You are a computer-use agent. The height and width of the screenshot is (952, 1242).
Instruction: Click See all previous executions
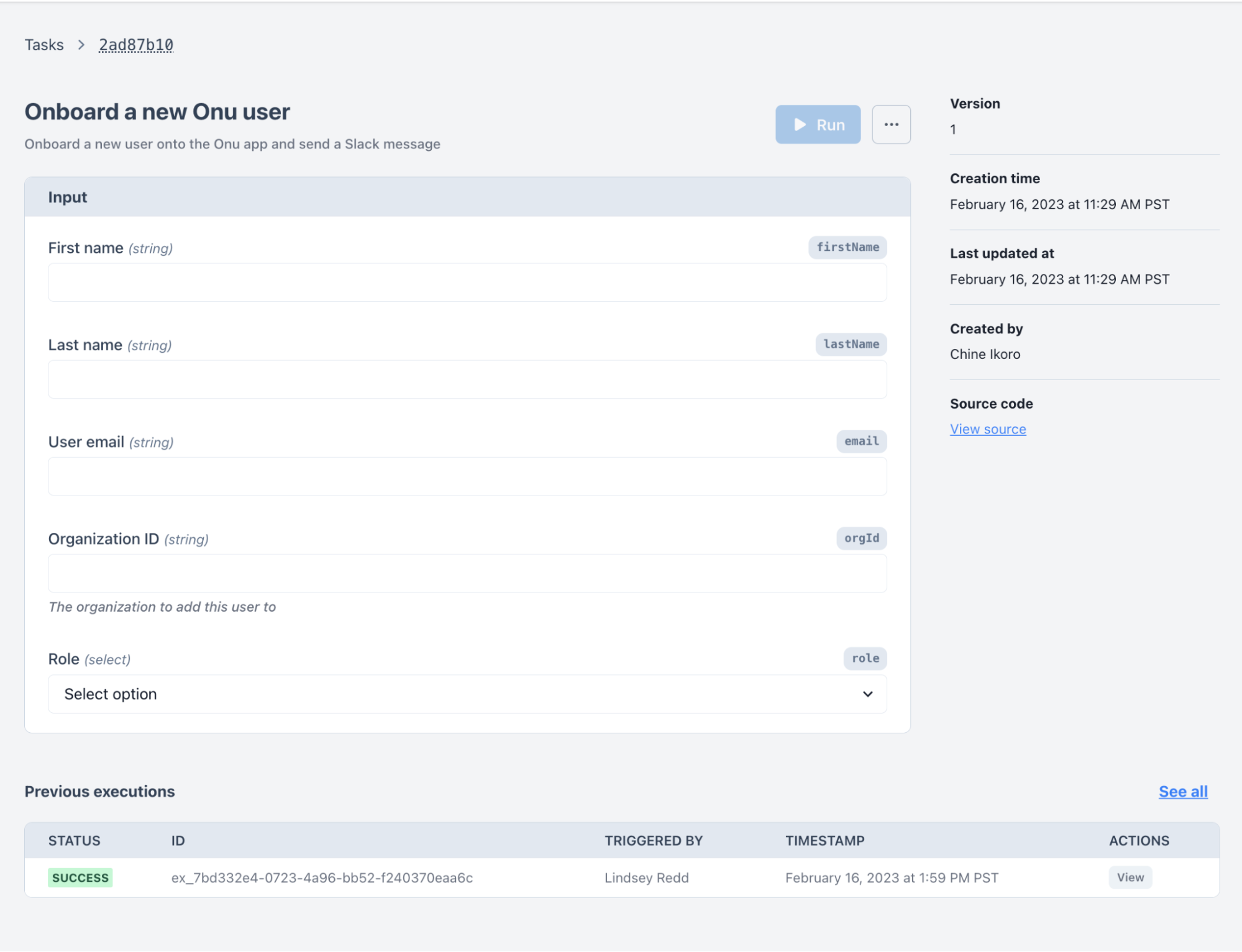click(x=1183, y=791)
